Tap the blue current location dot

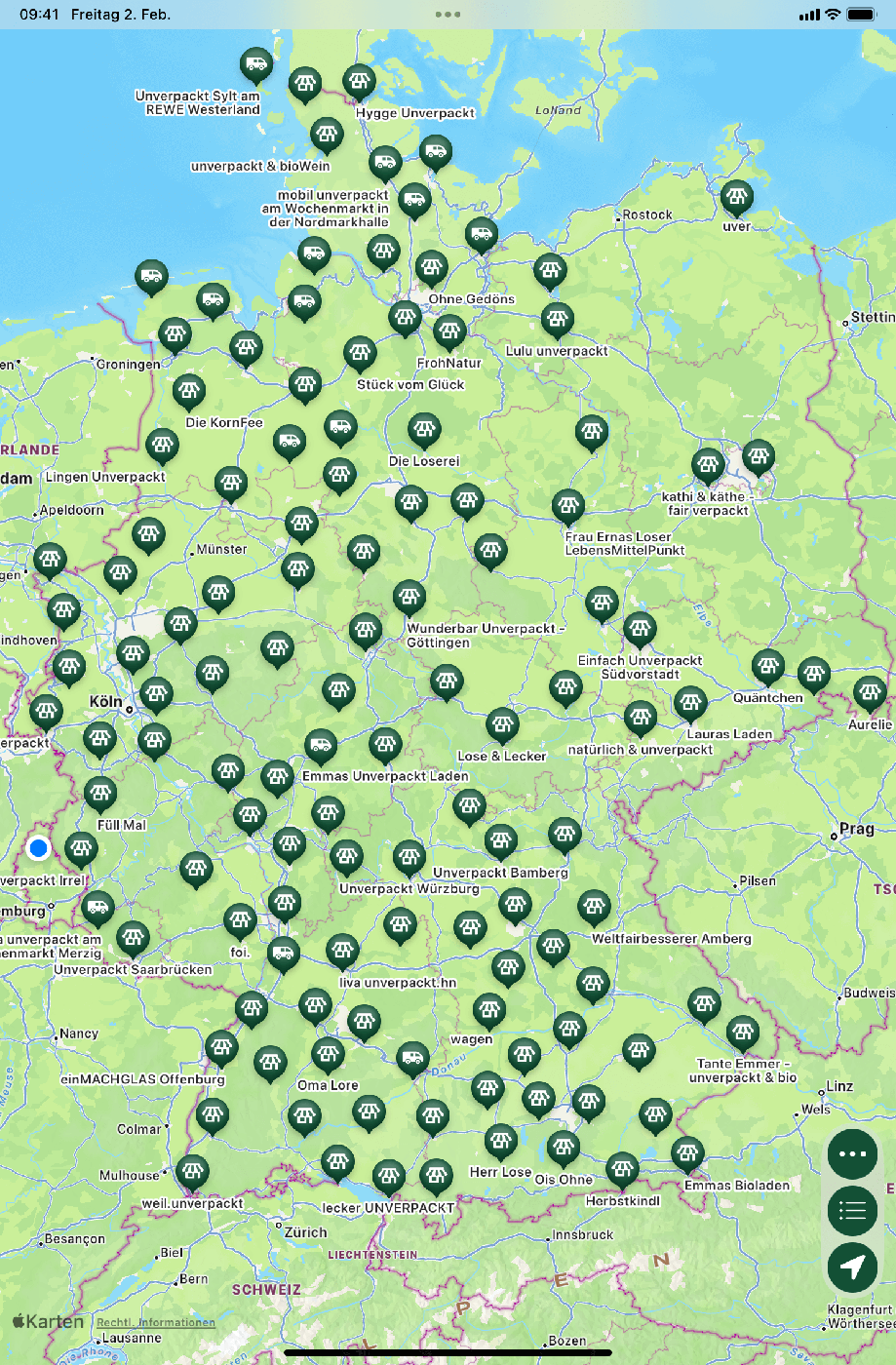39,848
